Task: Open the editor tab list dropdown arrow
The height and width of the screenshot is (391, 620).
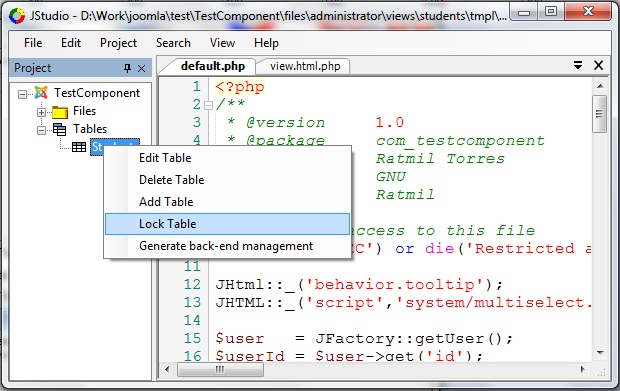Action: pyautogui.click(x=578, y=65)
